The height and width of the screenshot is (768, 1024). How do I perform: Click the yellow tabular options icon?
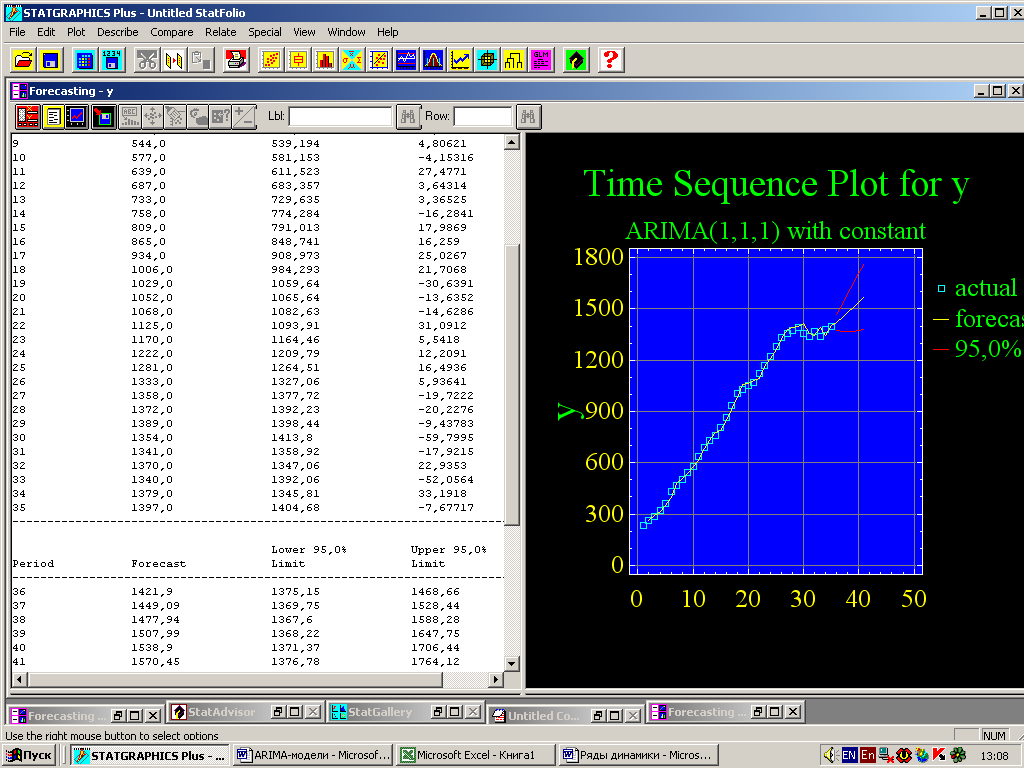[x=53, y=117]
